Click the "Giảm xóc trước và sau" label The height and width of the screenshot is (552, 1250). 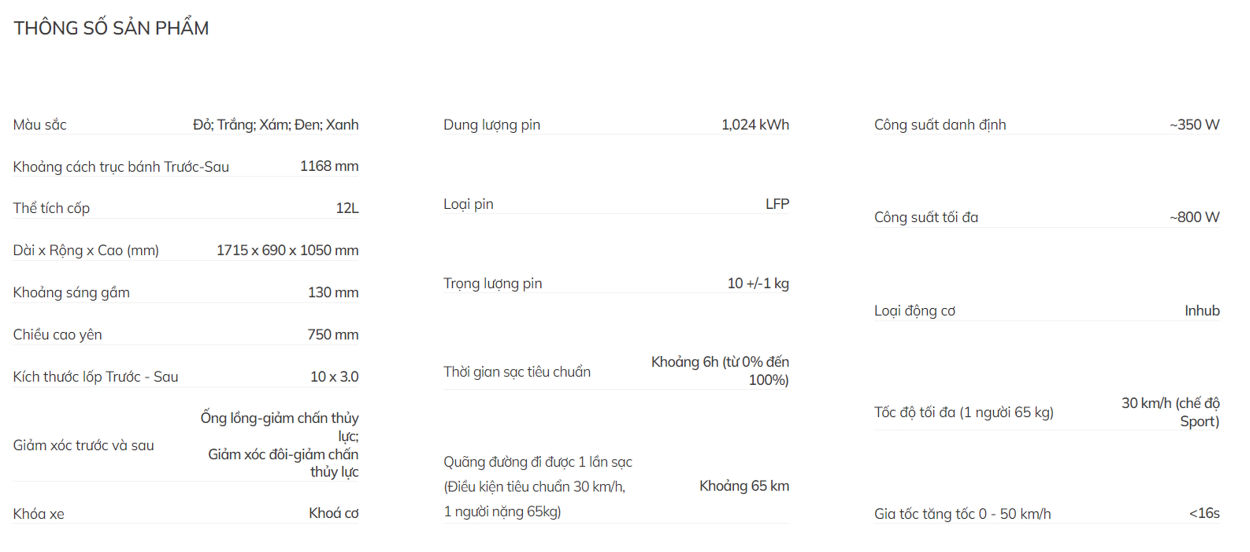click(x=83, y=445)
